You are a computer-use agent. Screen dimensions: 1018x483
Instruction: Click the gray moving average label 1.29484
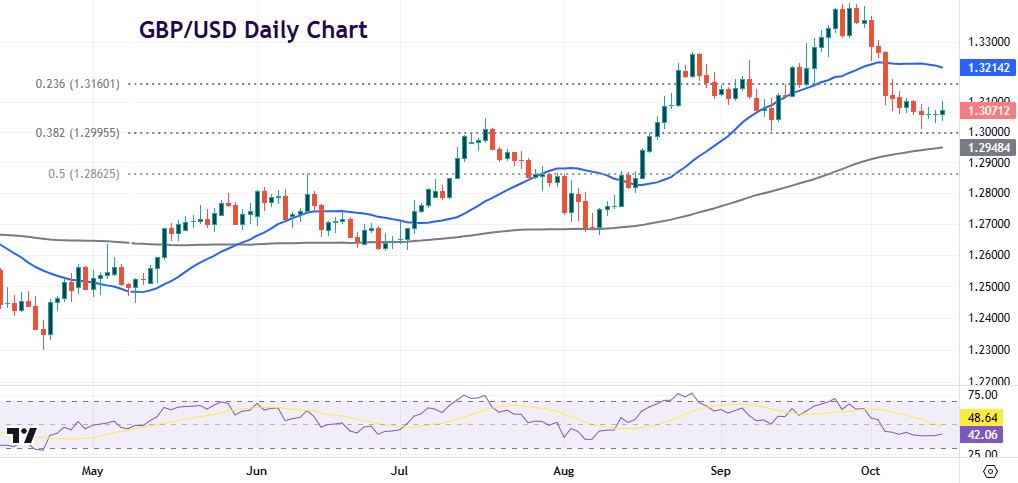tap(987, 147)
